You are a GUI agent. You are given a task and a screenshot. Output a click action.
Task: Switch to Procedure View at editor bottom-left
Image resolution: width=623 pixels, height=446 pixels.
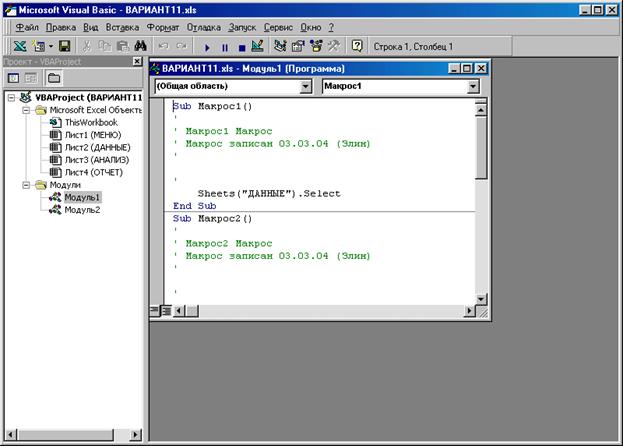(155, 311)
